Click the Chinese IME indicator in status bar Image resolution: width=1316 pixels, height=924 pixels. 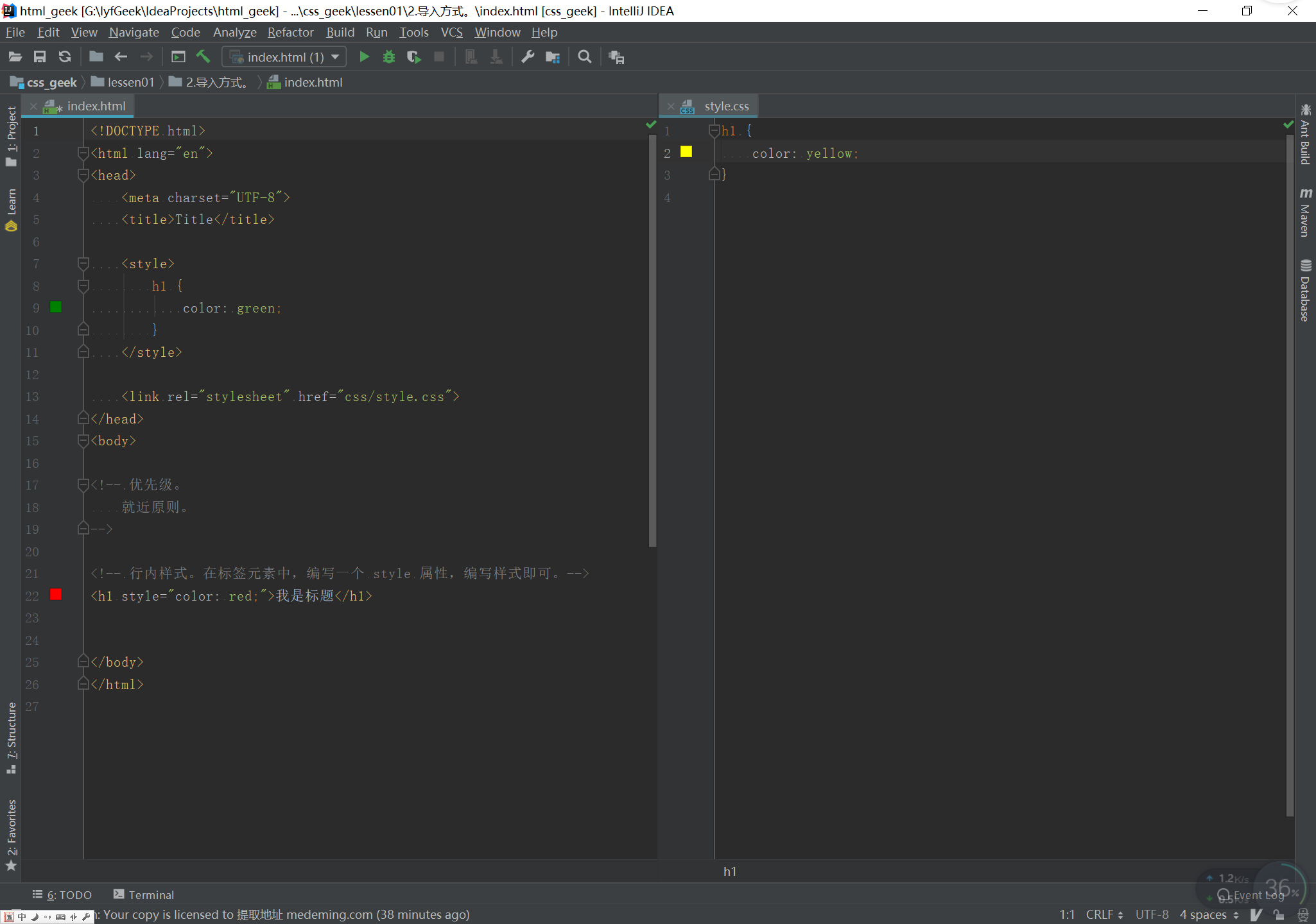coord(22,917)
